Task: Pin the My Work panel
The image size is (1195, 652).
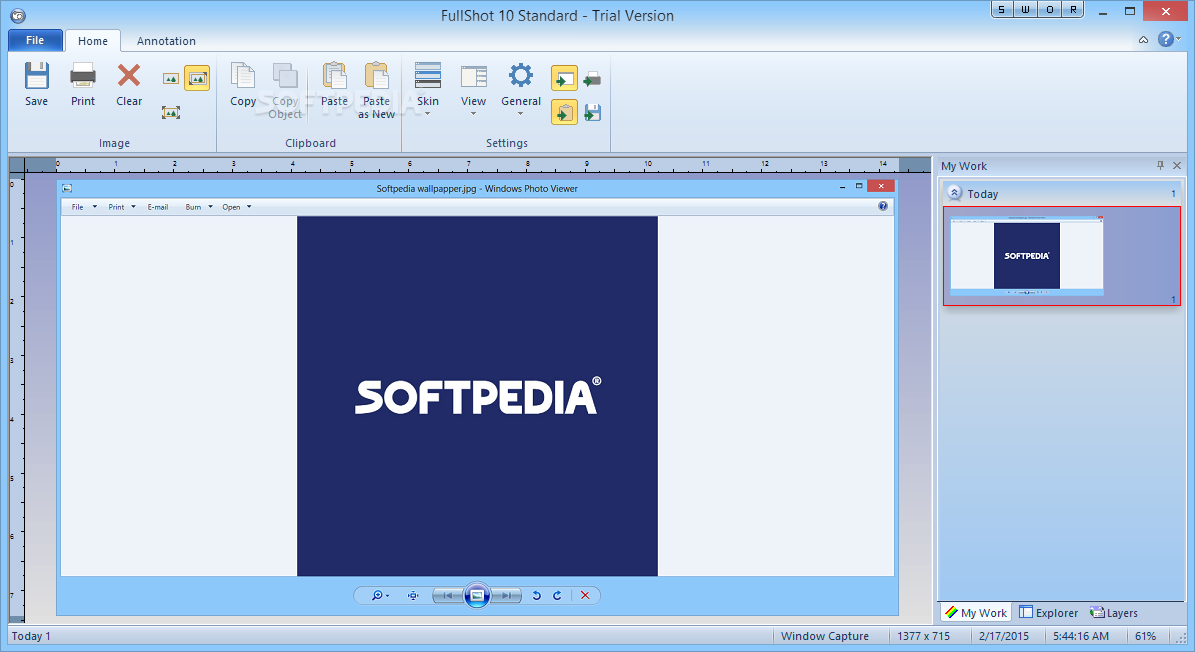Action: click(x=1160, y=165)
